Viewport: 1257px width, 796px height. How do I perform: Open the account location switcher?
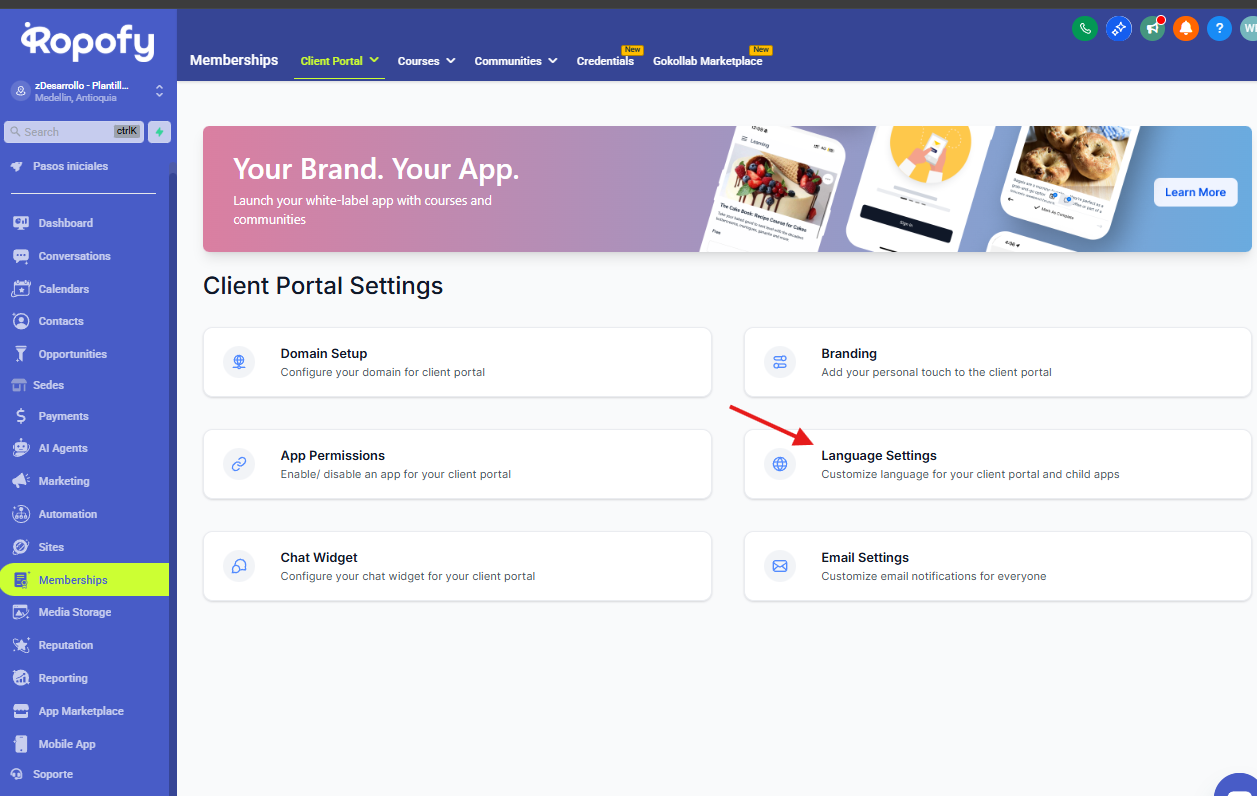(88, 91)
